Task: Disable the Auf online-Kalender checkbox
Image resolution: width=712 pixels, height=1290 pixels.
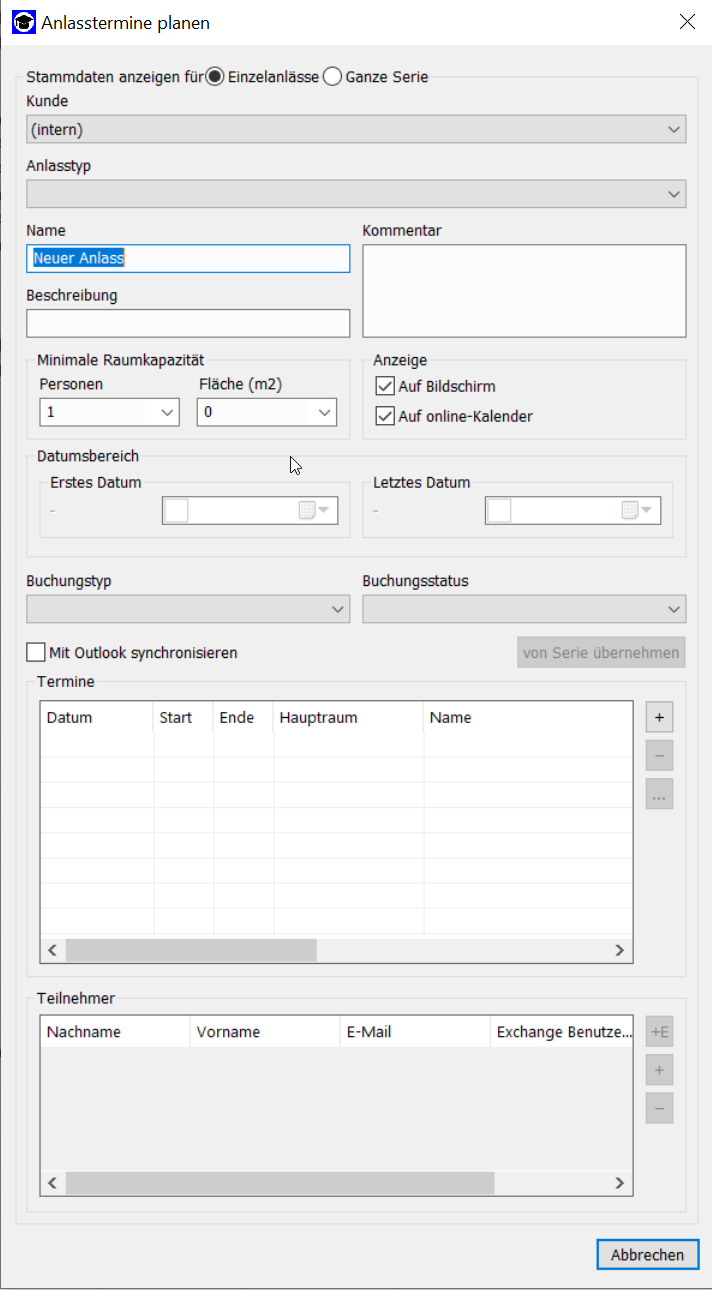Action: [385, 416]
